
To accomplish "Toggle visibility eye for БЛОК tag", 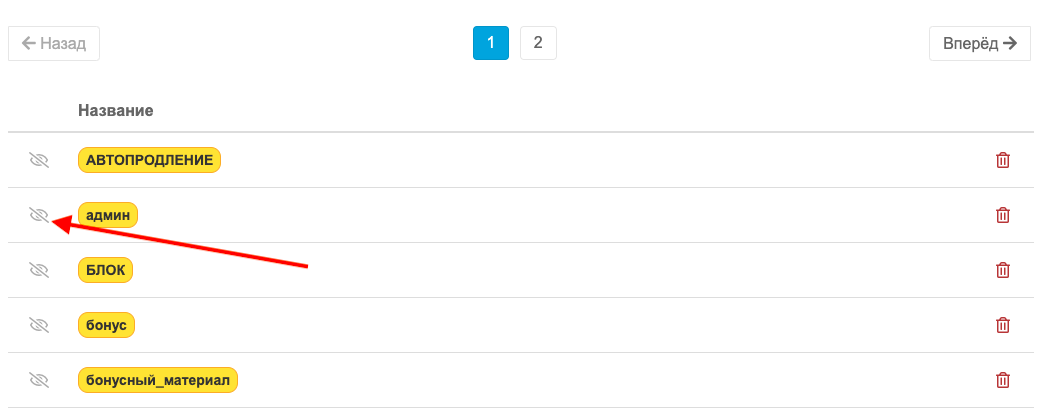I will click(39, 270).
